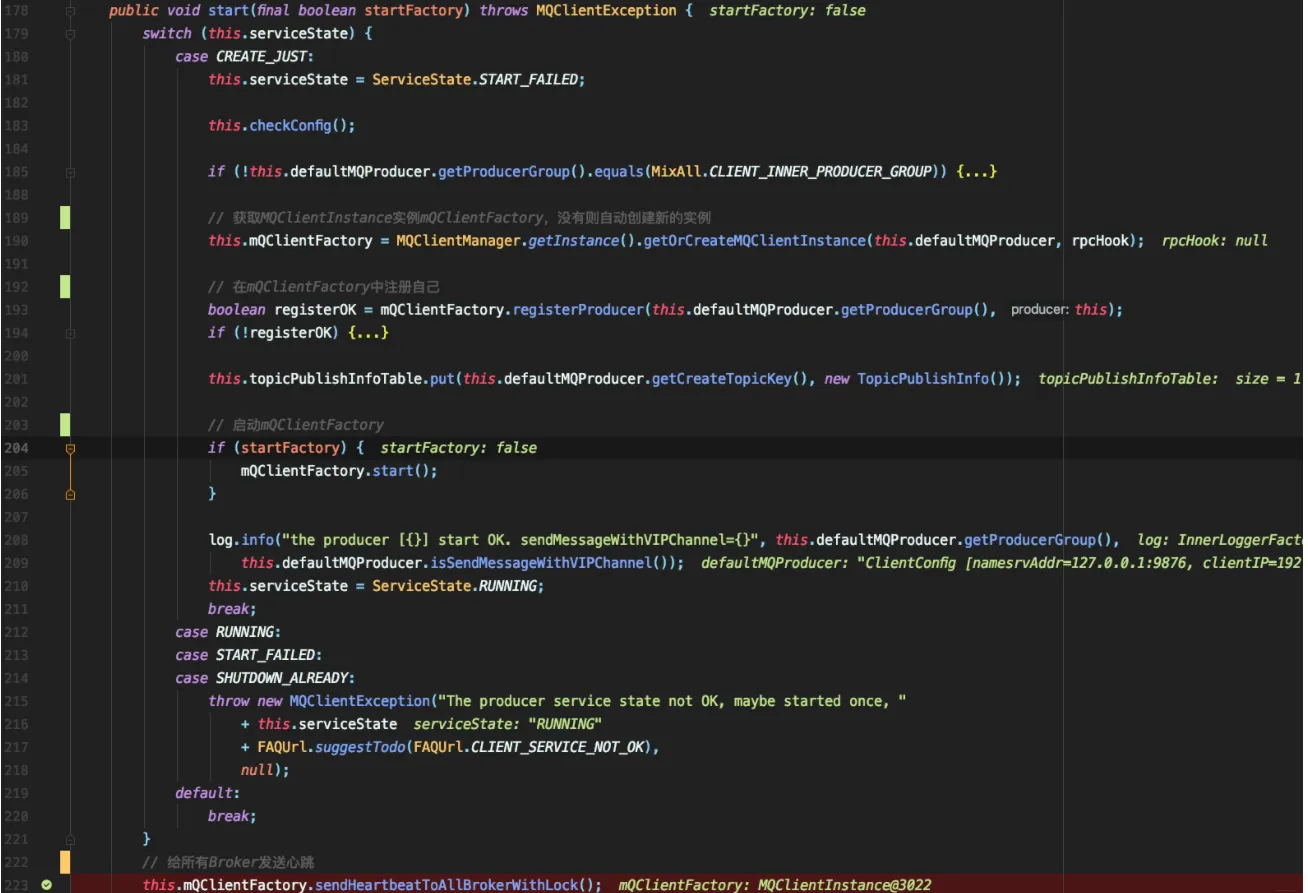Click the 'case RUNNING:' label
The image size is (1308, 893).
[228, 632]
